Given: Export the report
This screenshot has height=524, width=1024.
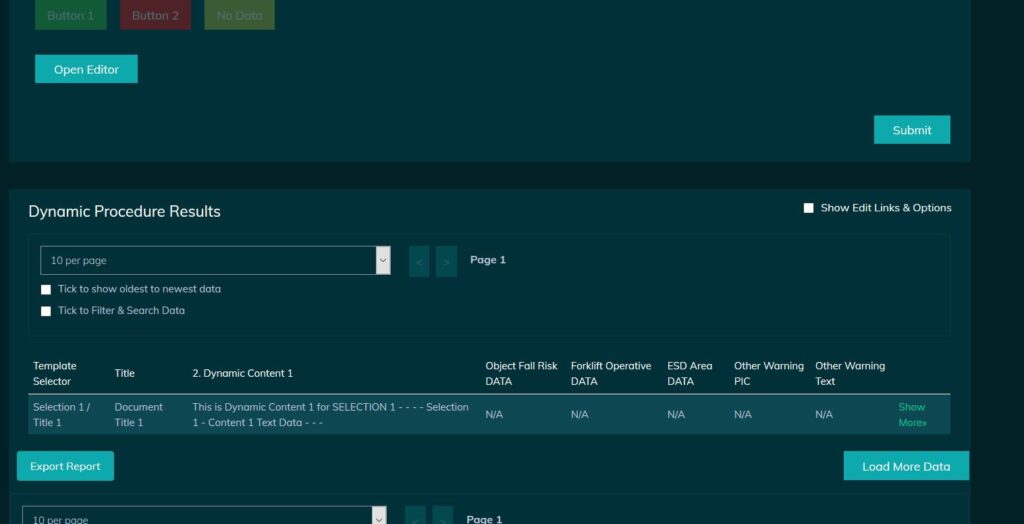Looking at the screenshot, I should click(65, 466).
